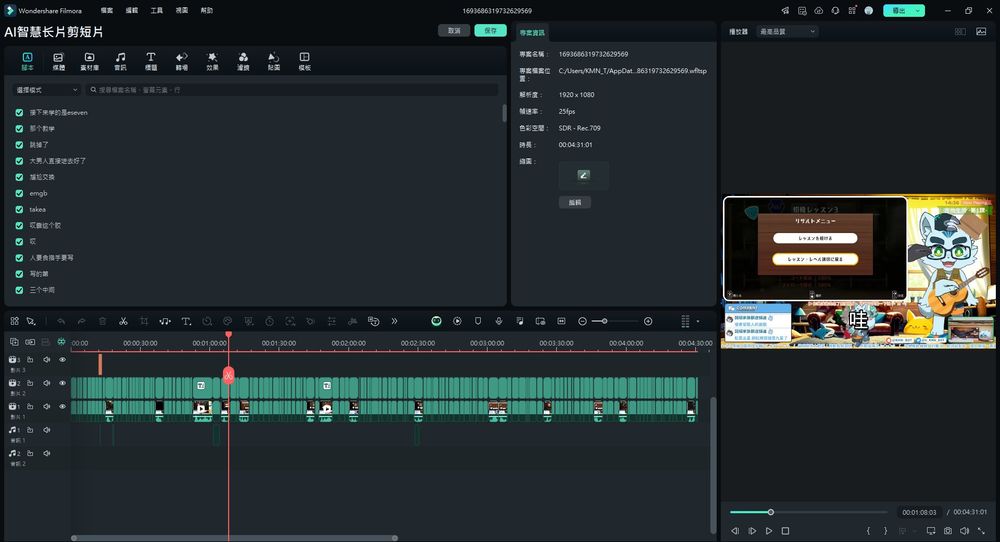Viewport: 1000px width, 542px height.
Task: Click the grey 取消 cancel button
Action: 454,31
